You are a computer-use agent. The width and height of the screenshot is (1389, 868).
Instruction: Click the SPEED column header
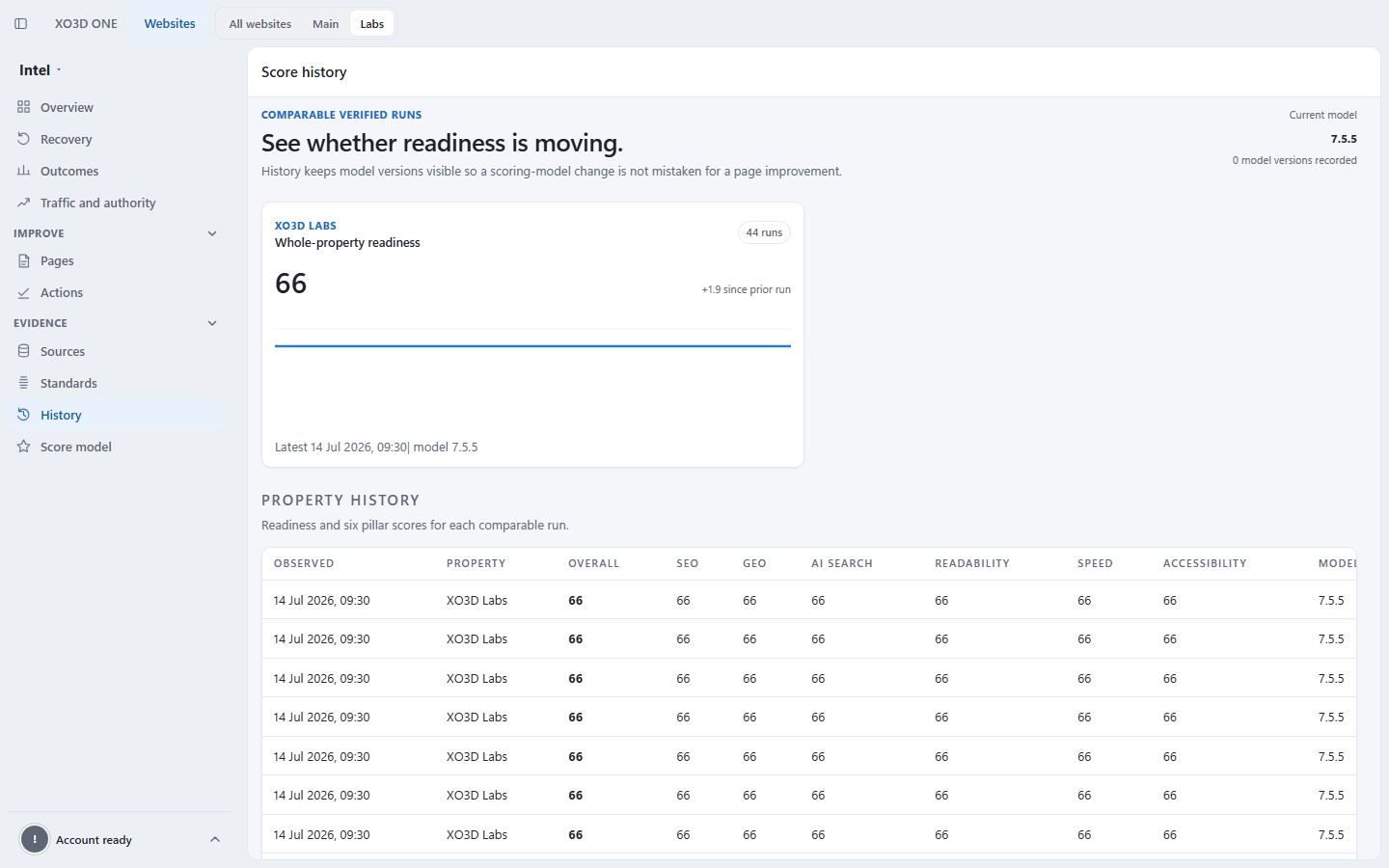pos(1095,563)
